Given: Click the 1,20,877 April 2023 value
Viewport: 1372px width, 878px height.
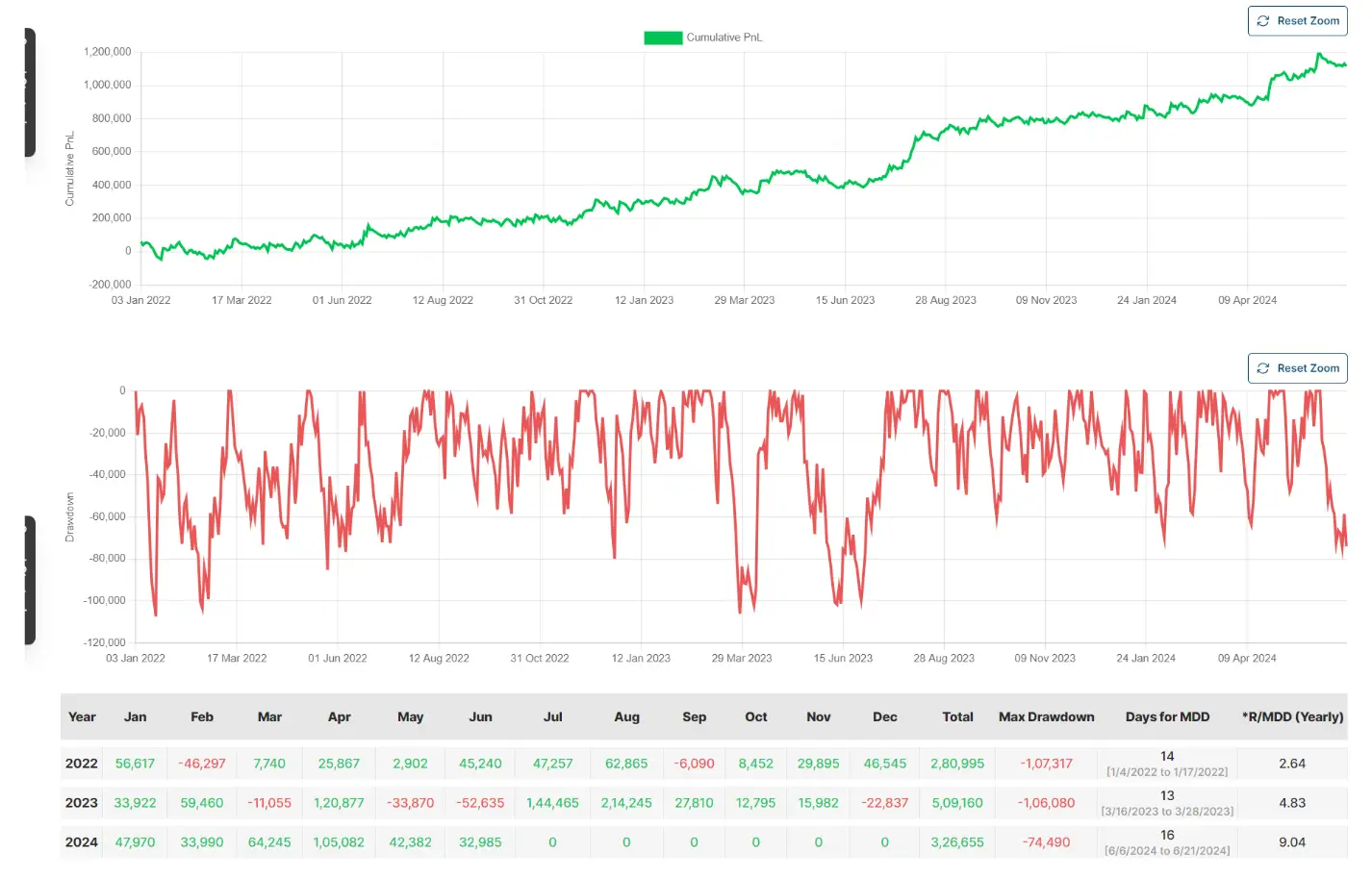Looking at the screenshot, I should click(339, 803).
